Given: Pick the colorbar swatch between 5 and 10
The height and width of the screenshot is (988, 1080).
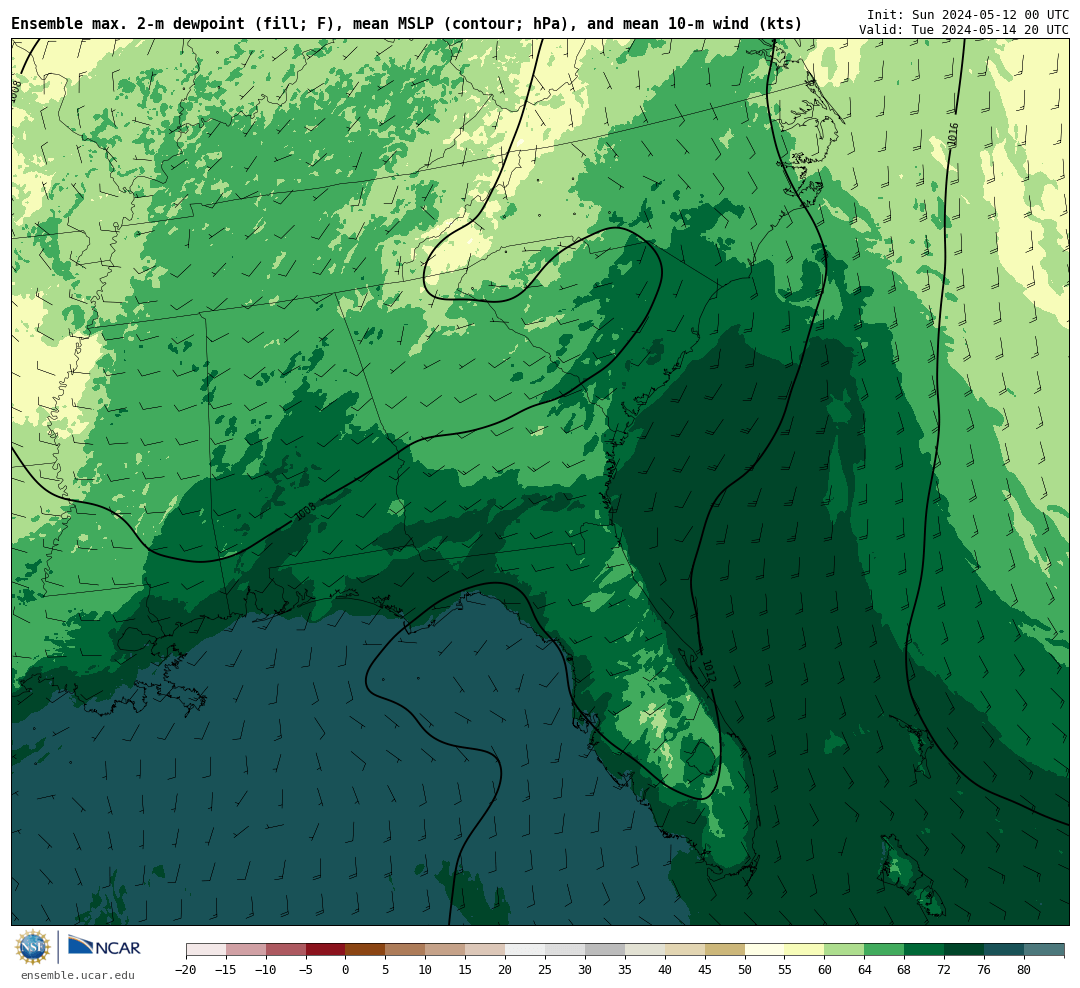Looking at the screenshot, I should (x=406, y=950).
